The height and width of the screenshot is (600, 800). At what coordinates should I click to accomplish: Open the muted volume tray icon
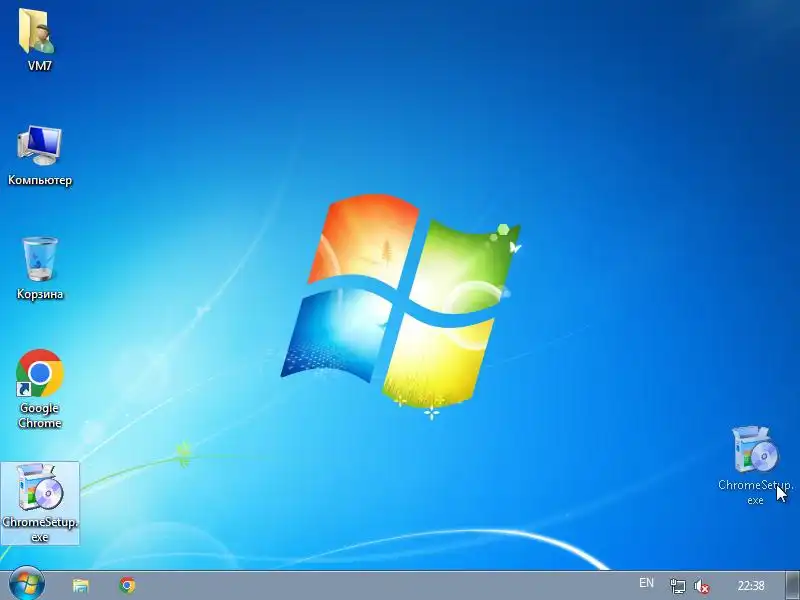[702, 586]
